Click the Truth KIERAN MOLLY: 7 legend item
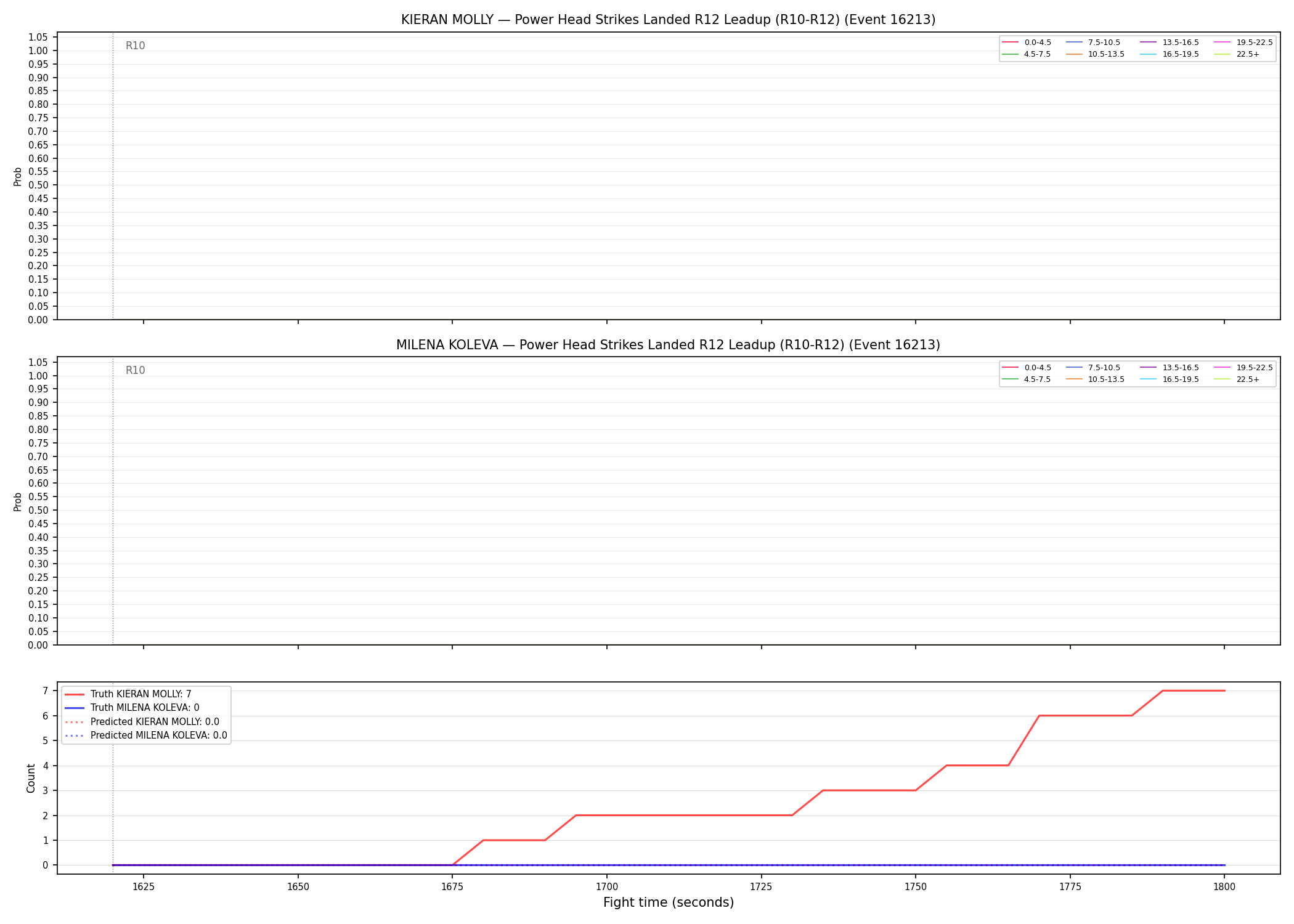1294x924 pixels. tap(128, 694)
